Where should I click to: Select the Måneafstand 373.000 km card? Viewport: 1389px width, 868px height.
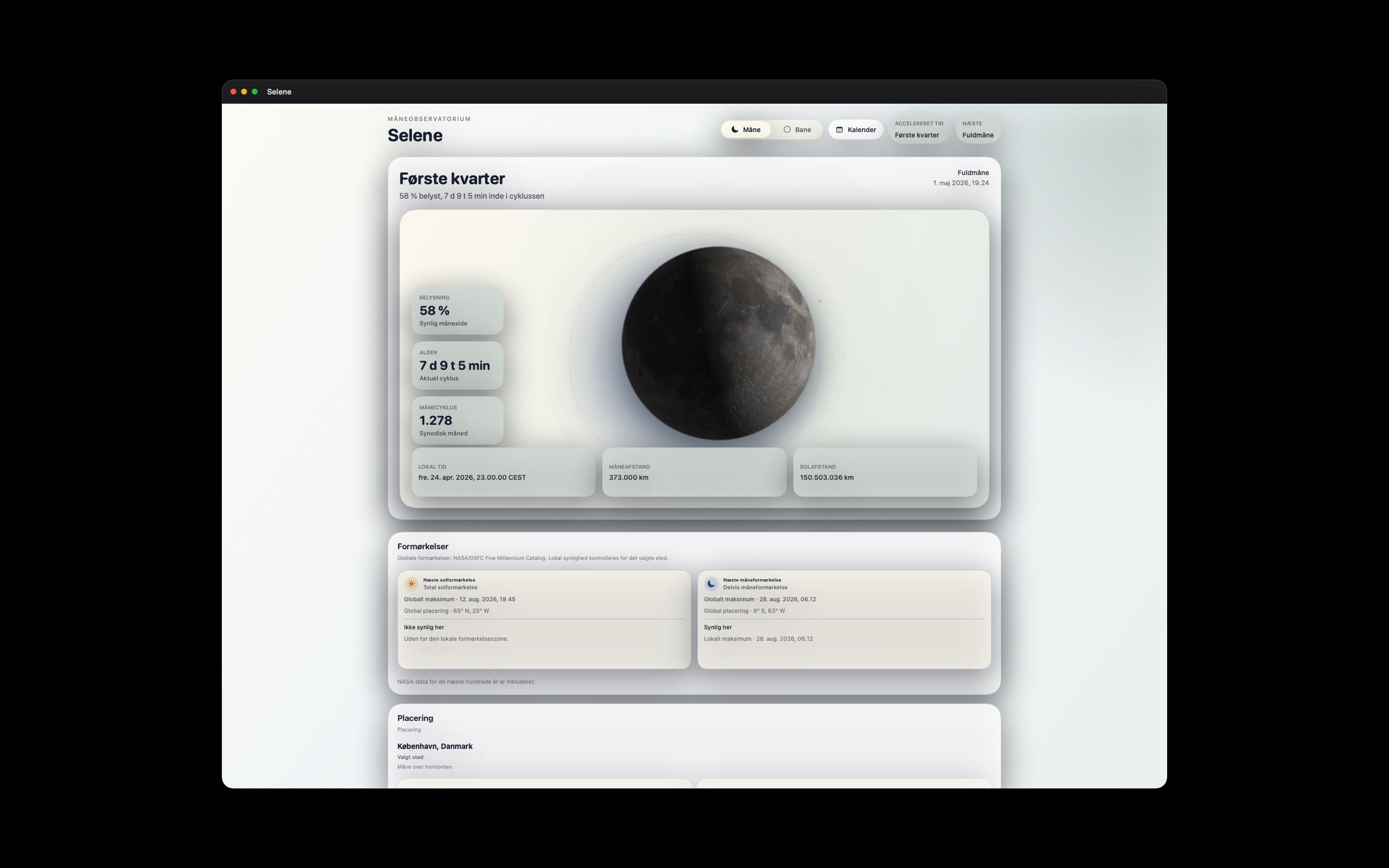pos(694,472)
